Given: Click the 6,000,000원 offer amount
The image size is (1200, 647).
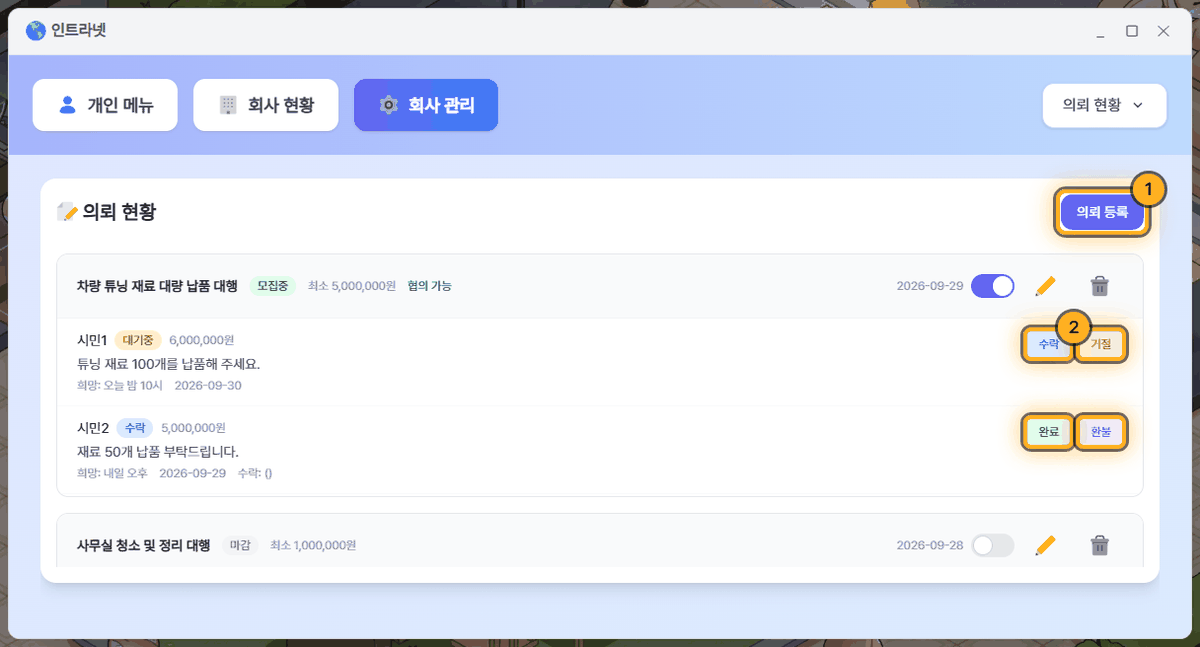Looking at the screenshot, I should pos(202,340).
